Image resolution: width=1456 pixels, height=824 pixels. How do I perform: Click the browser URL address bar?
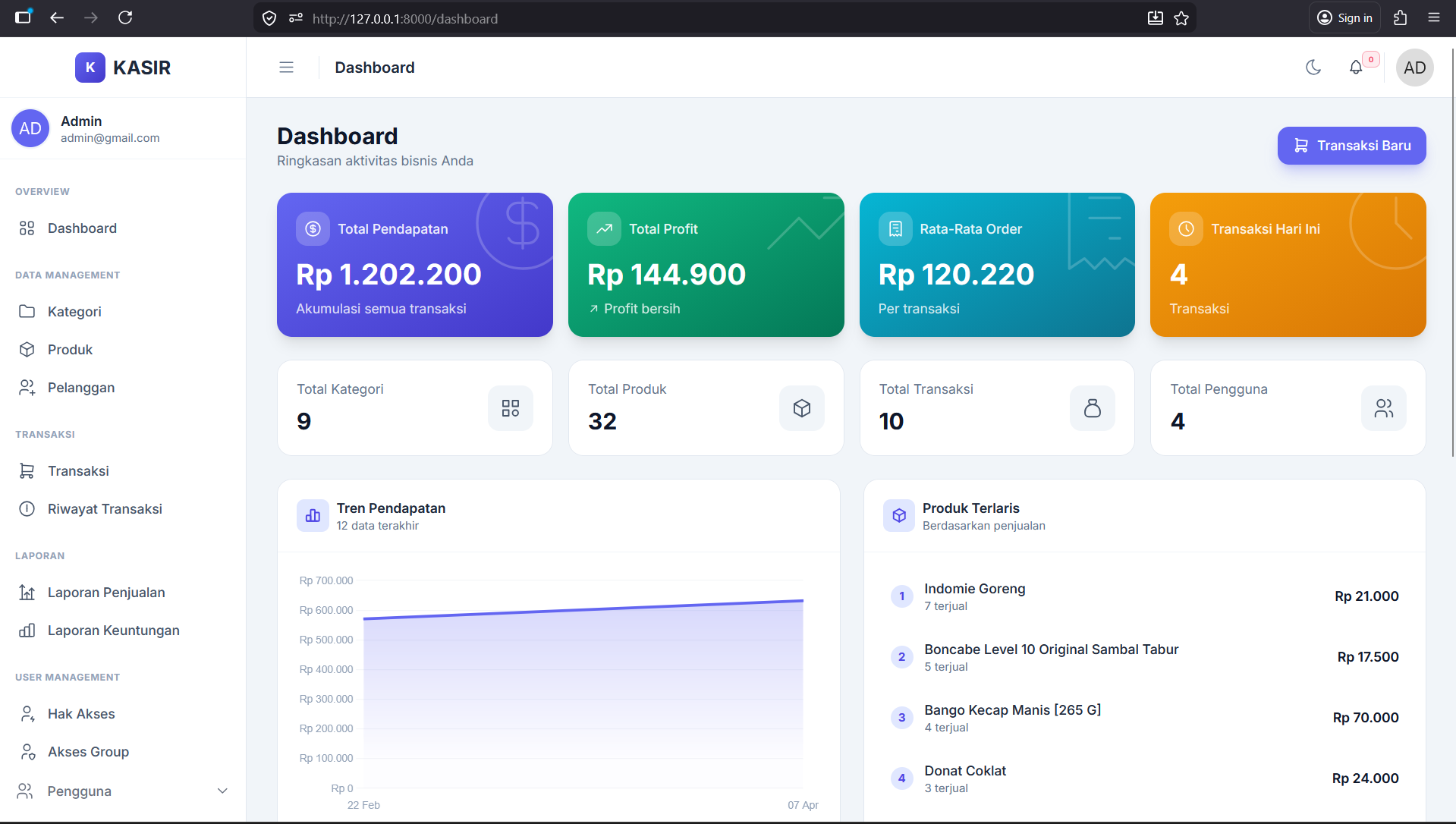(x=725, y=18)
